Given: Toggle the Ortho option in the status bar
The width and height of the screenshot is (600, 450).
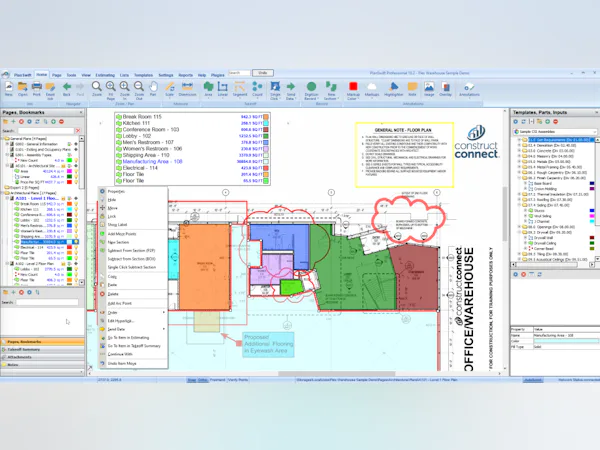Looking at the screenshot, I should 202,380.
